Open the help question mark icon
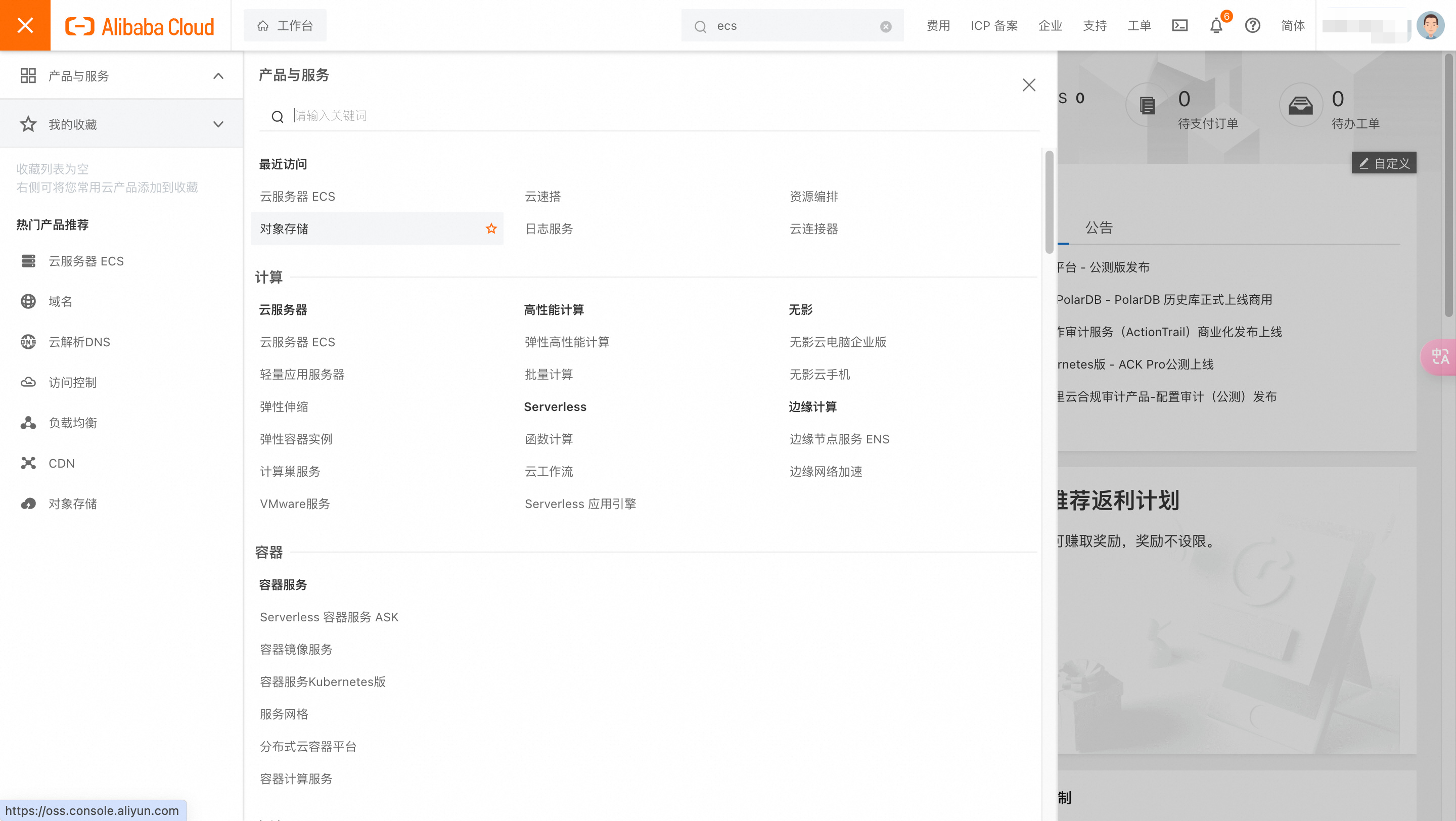The height and width of the screenshot is (821, 1456). pyautogui.click(x=1253, y=25)
